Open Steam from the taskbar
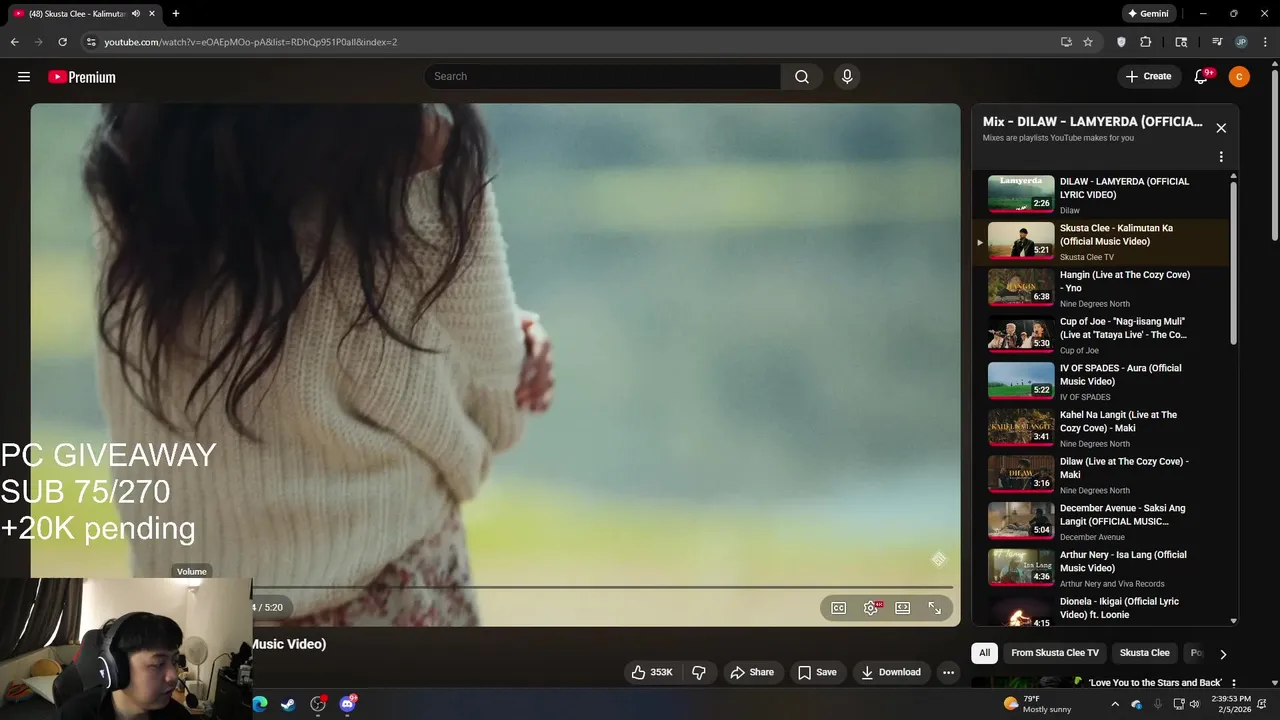Screen dimensions: 1280x720 click(288, 704)
